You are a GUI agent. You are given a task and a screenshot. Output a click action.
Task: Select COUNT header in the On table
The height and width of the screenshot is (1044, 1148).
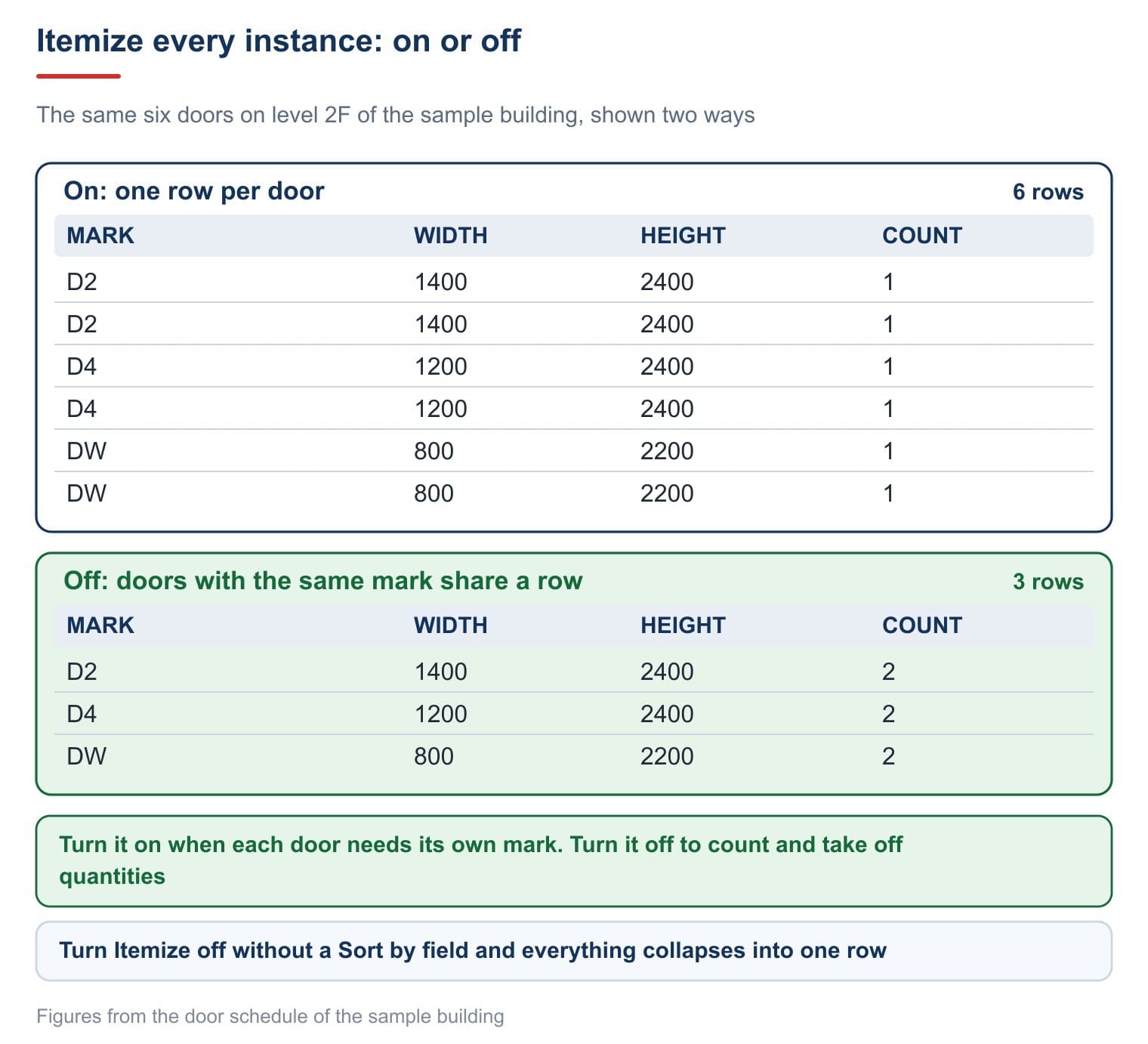click(x=922, y=236)
